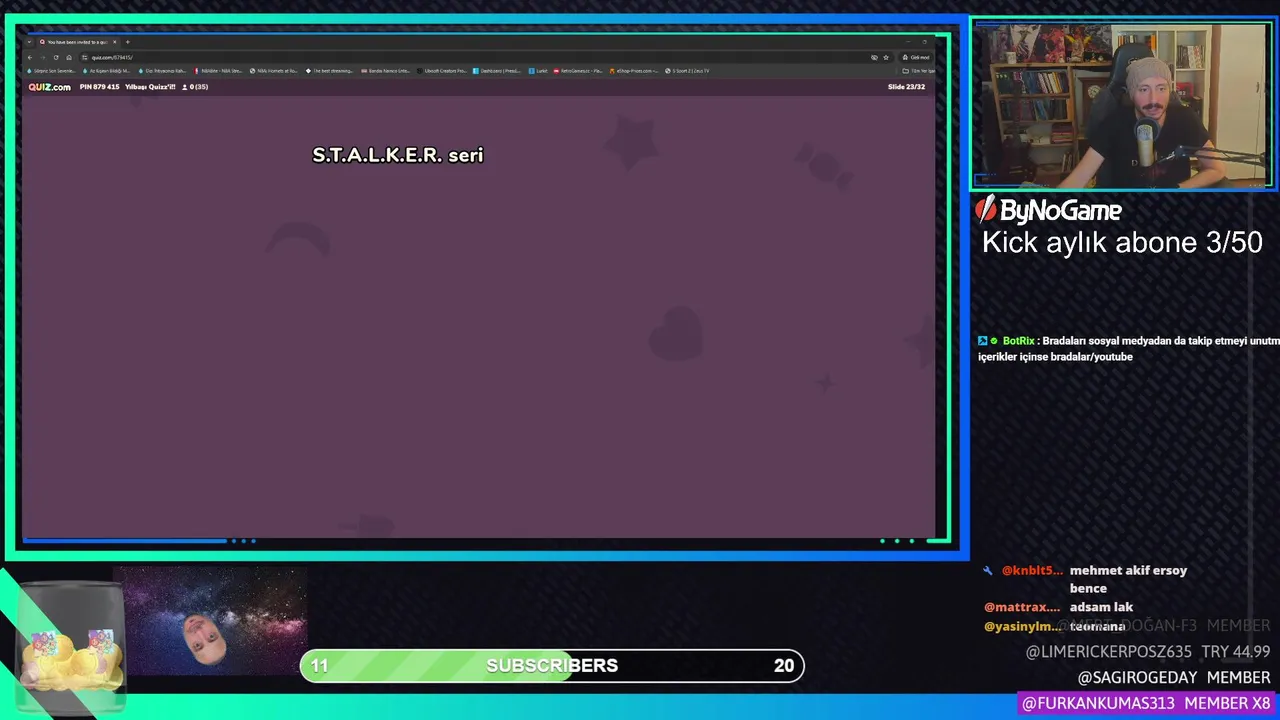Image resolution: width=1280 pixels, height=720 pixels.
Task: Open the 'The best streaming' bookmark
Action: click(329, 71)
